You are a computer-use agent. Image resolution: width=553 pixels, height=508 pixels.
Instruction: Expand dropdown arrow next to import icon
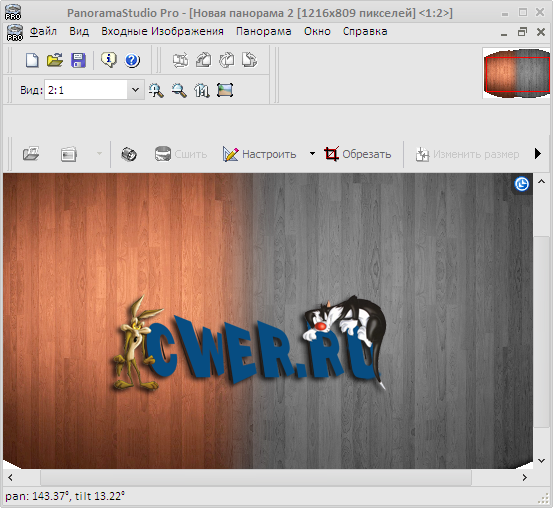(x=99, y=153)
